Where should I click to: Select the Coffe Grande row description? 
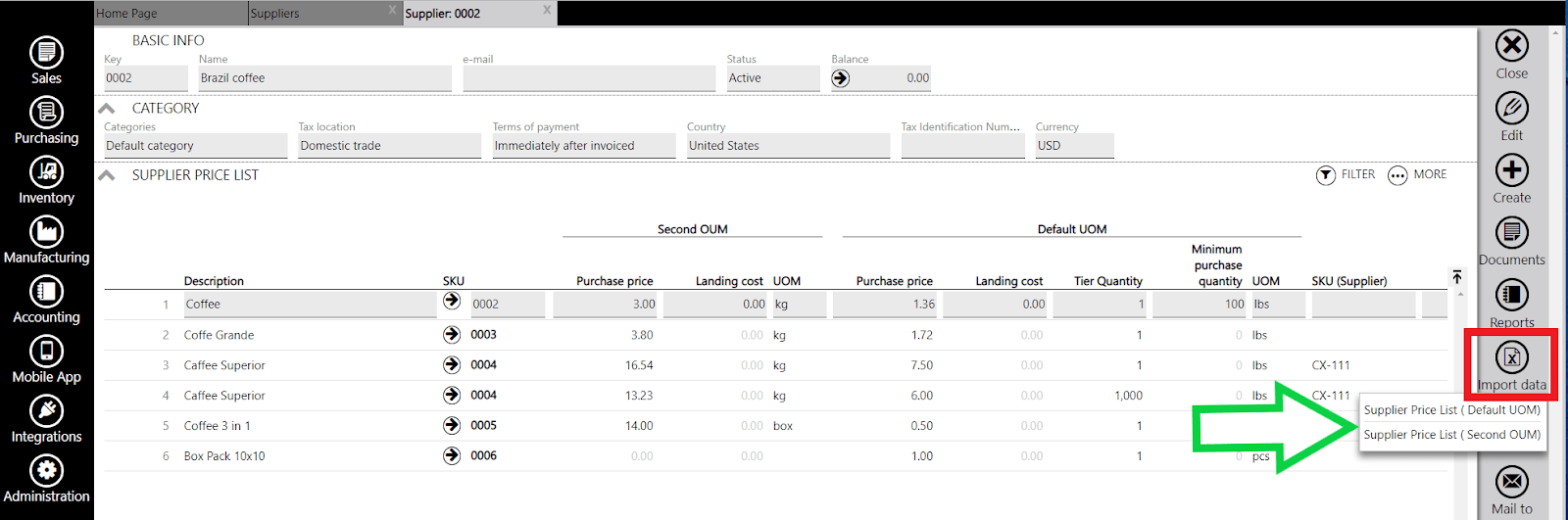pyautogui.click(x=219, y=335)
